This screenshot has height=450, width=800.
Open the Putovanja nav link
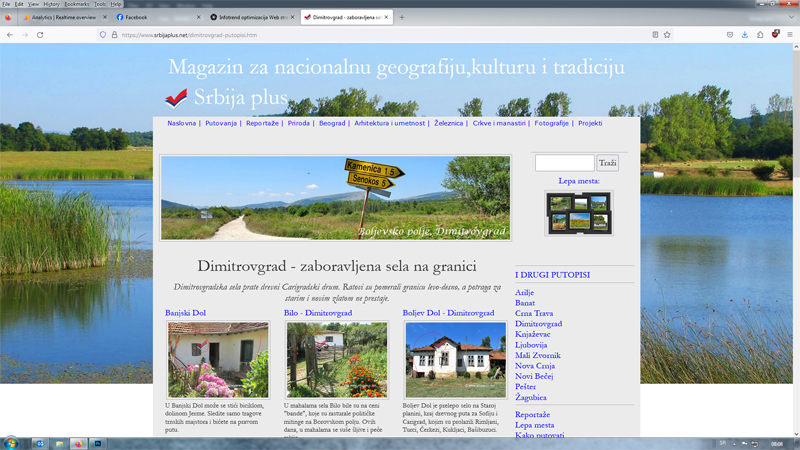click(221, 123)
